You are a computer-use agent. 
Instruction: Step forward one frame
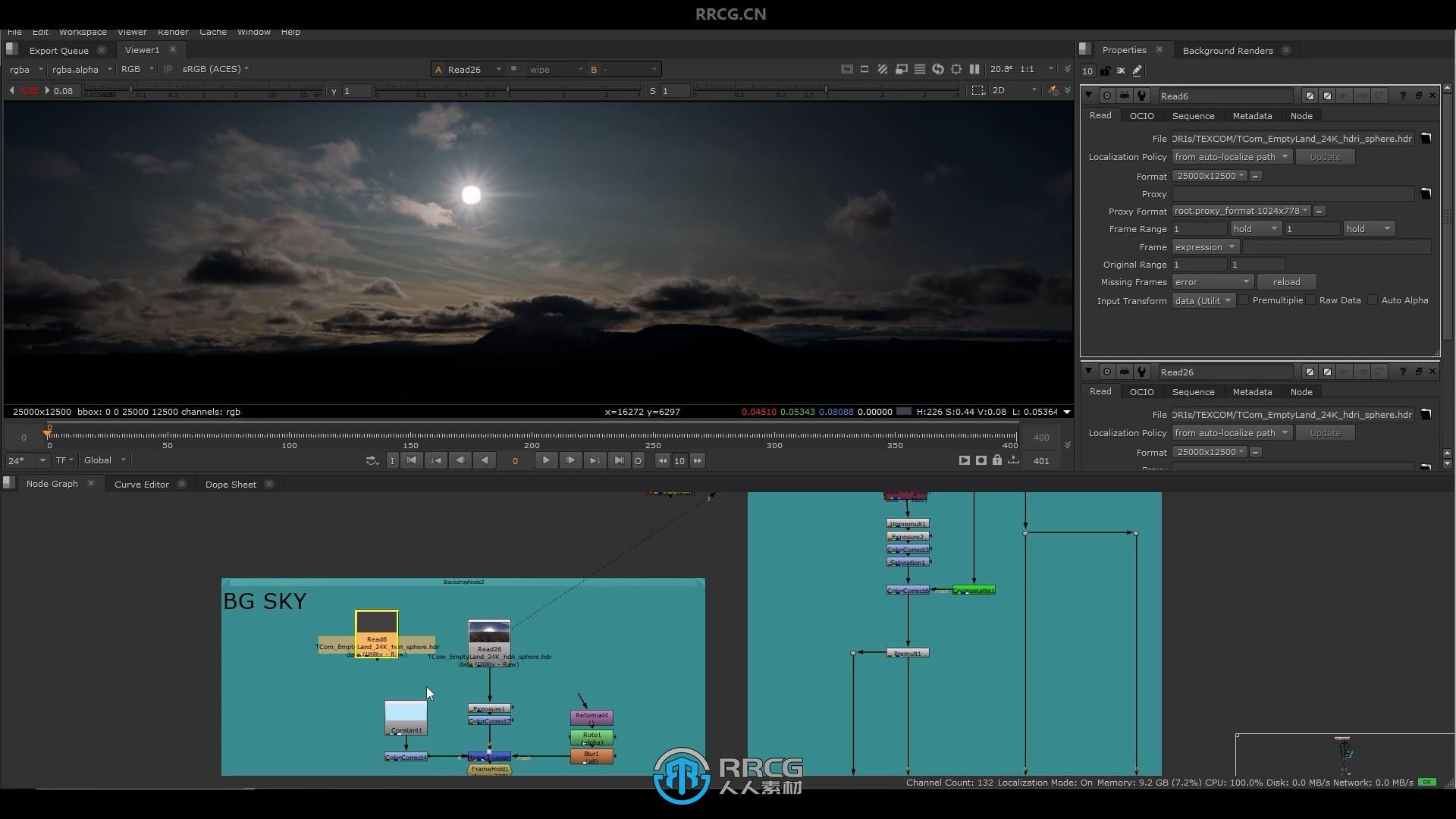click(x=570, y=460)
